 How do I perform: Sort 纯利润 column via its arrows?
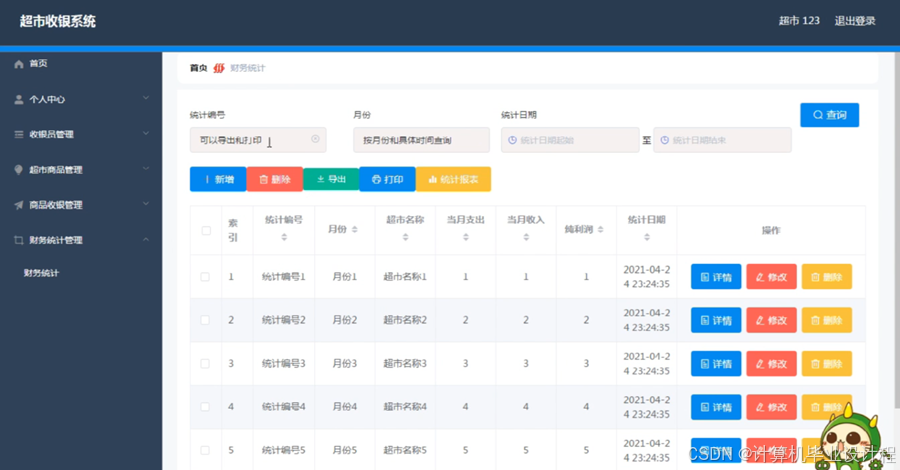tap(600, 230)
